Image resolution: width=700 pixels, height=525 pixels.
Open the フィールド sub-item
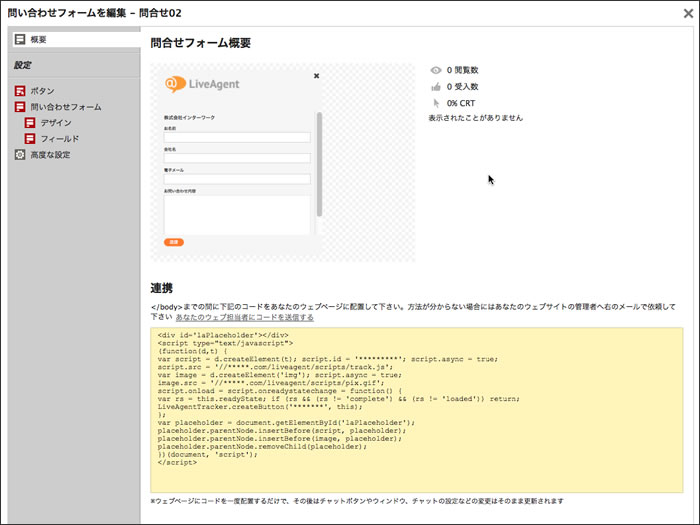pos(60,139)
